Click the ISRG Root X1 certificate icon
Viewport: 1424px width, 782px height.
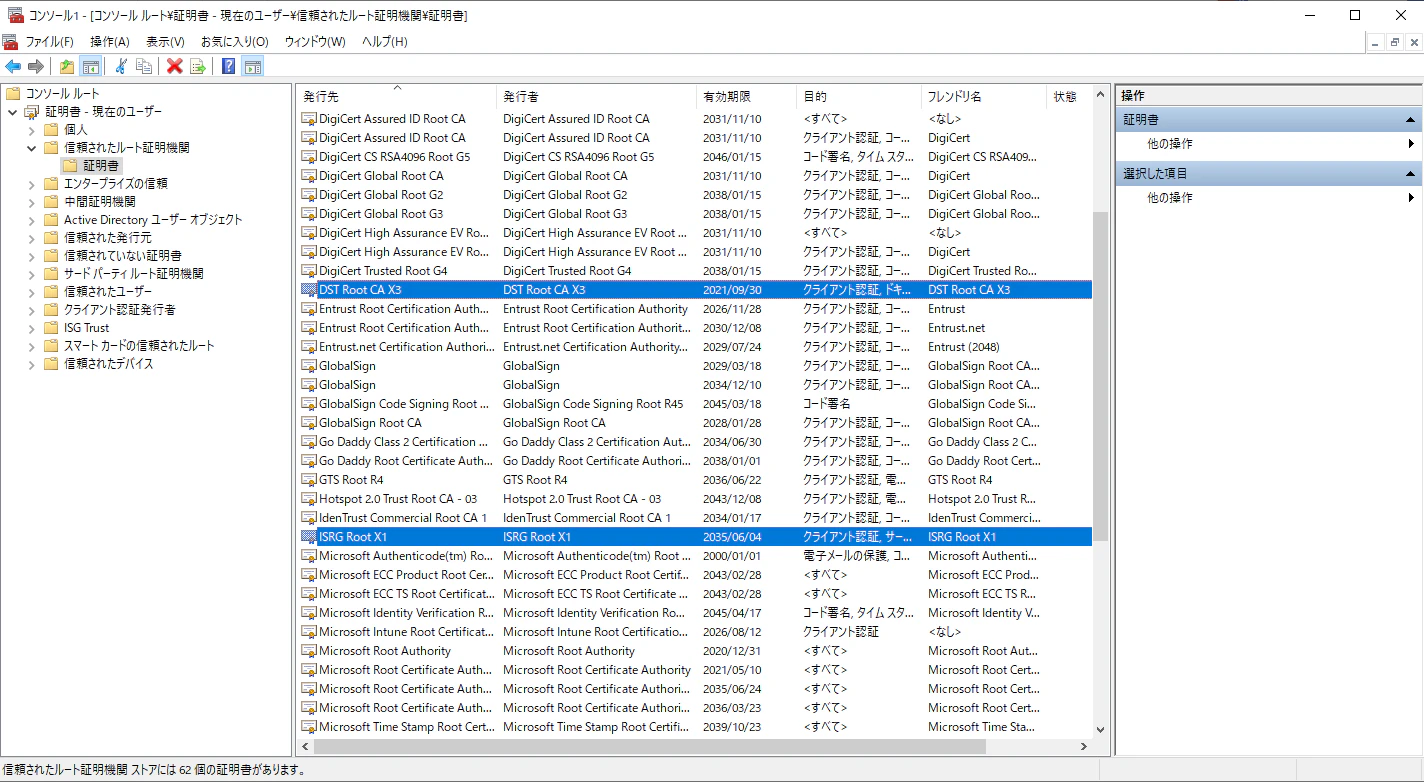(x=309, y=537)
